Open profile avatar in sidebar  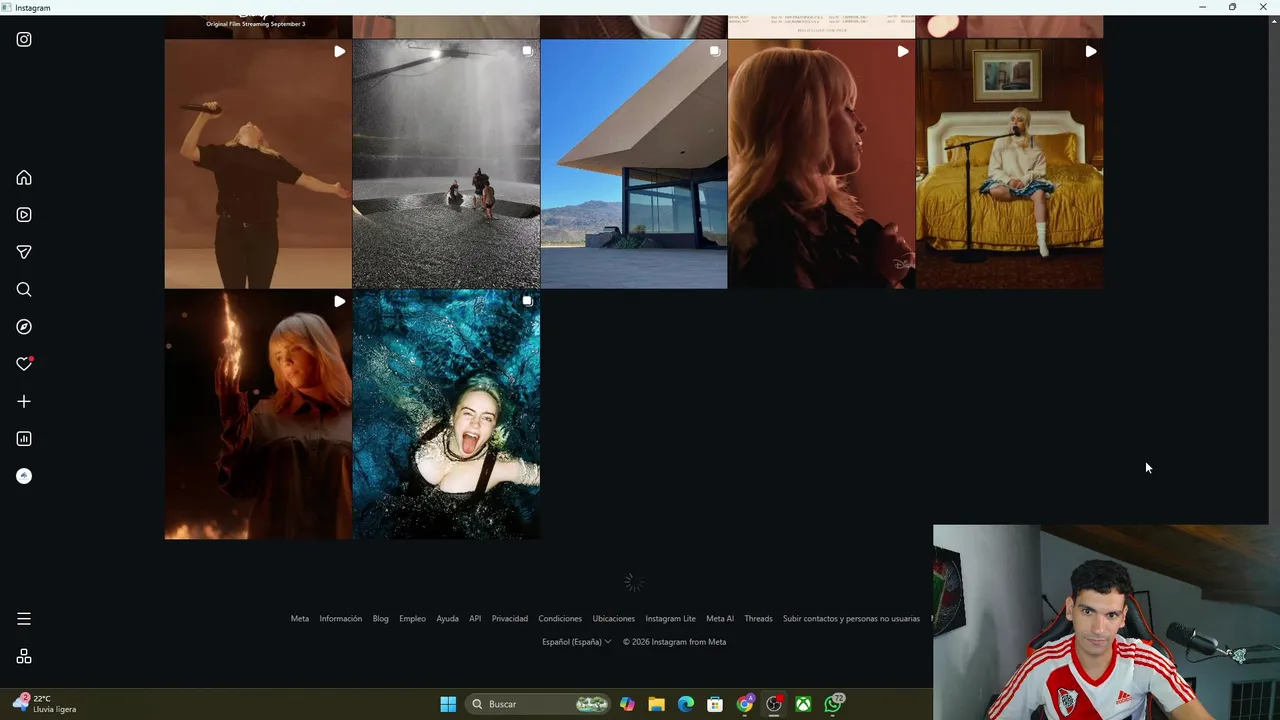click(24, 476)
